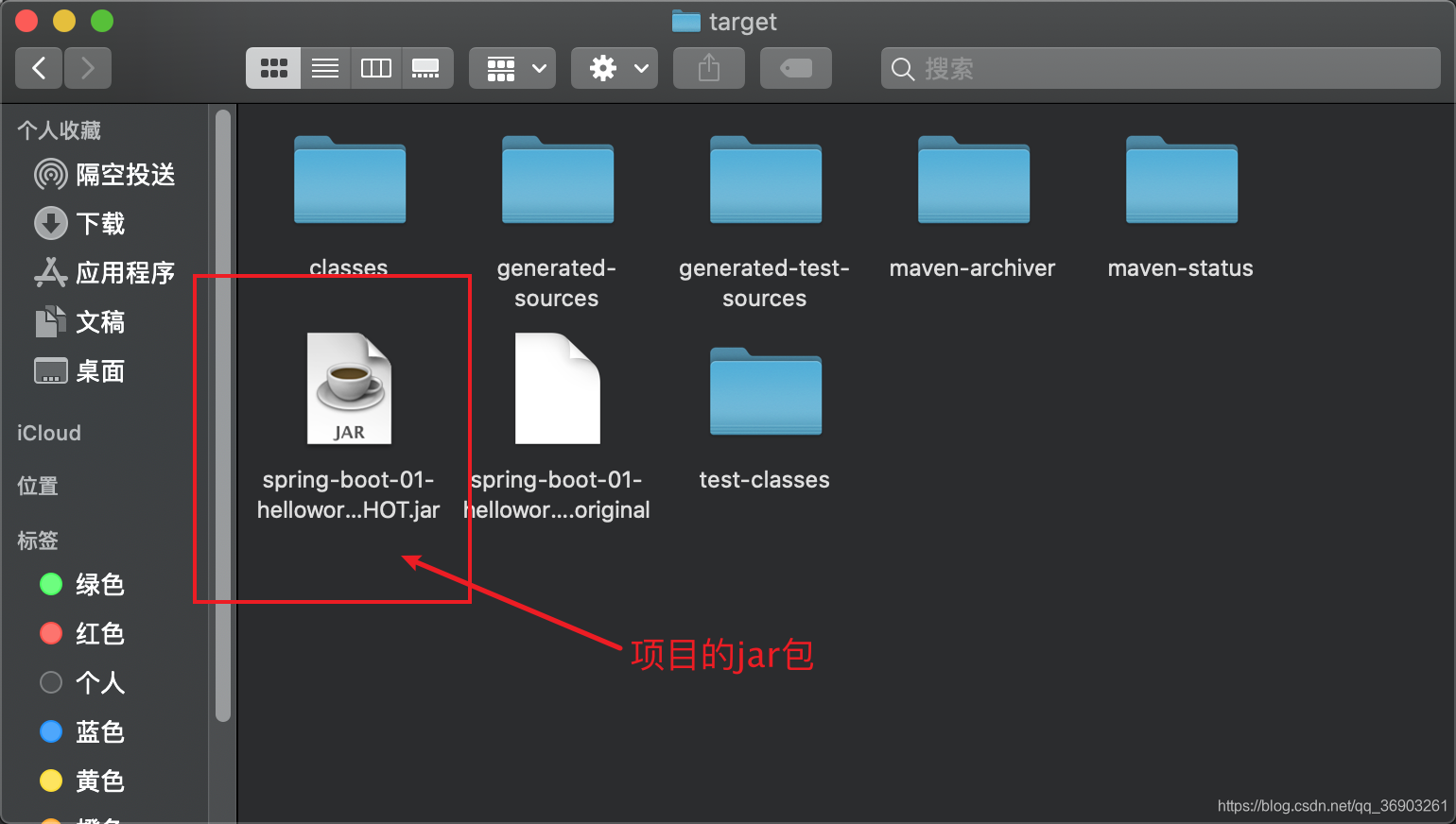Open 桌面 (Desktop) in sidebar
This screenshot has height=824, width=1456.
79,371
